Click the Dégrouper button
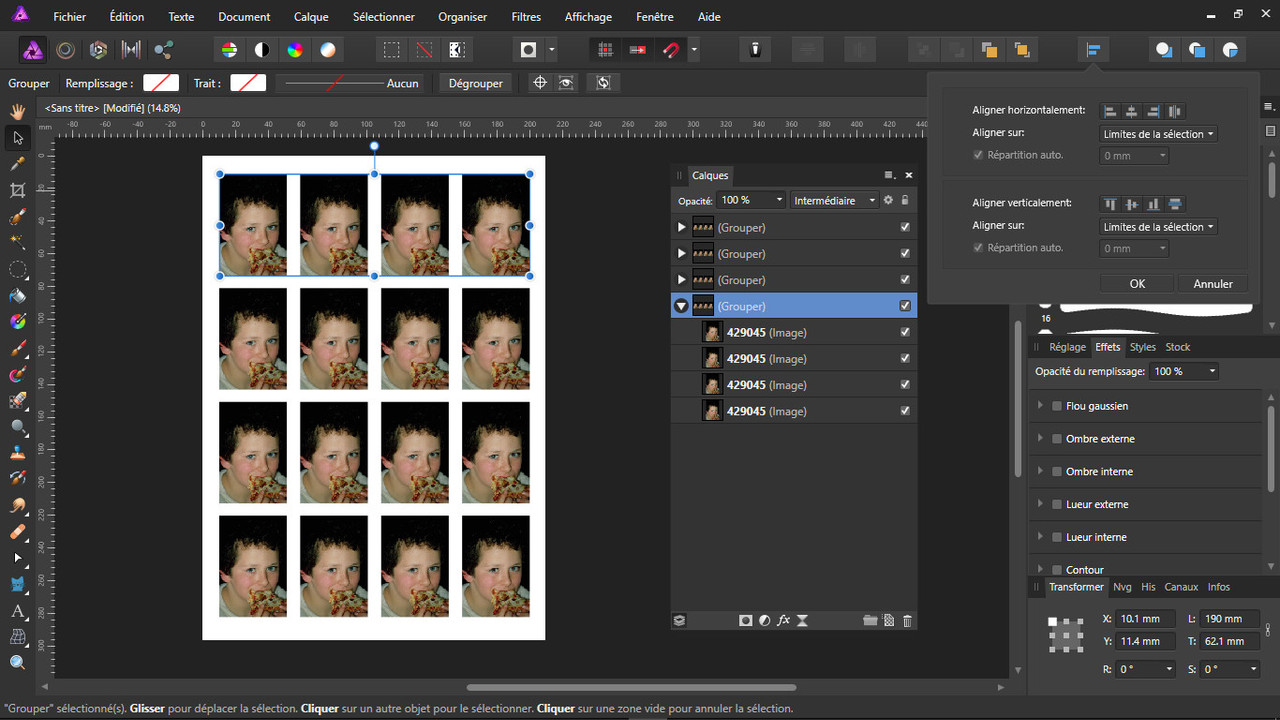Viewport: 1280px width, 720px height. pyautogui.click(x=475, y=83)
